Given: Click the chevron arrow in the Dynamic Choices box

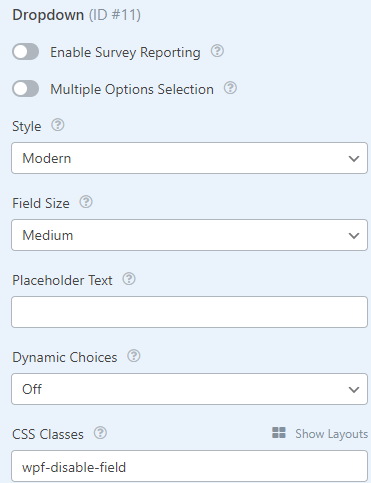Looking at the screenshot, I should point(354,390).
